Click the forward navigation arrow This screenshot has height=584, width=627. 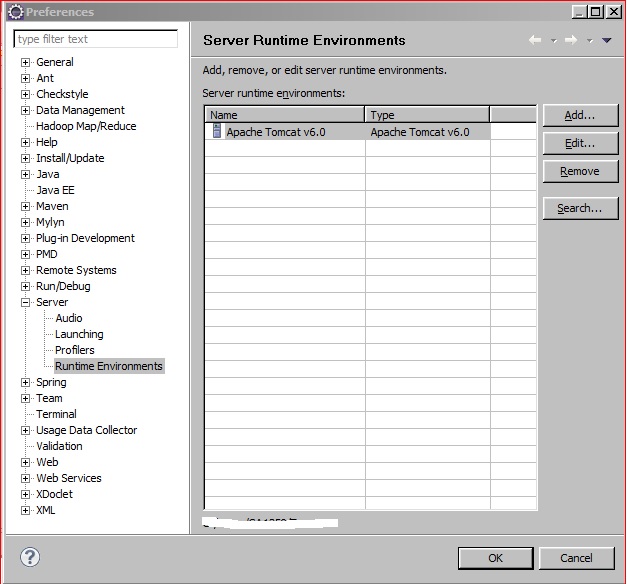pos(571,40)
